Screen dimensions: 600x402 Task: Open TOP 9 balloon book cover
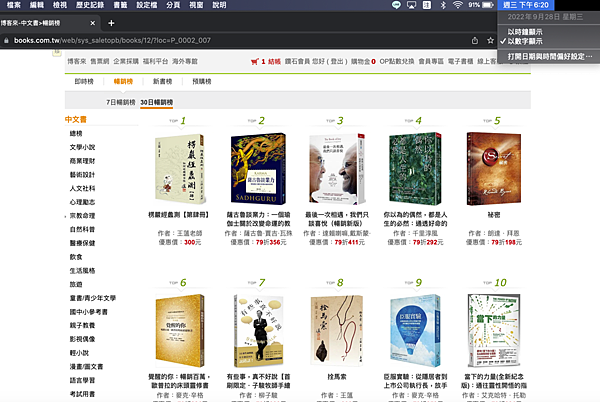(415, 331)
